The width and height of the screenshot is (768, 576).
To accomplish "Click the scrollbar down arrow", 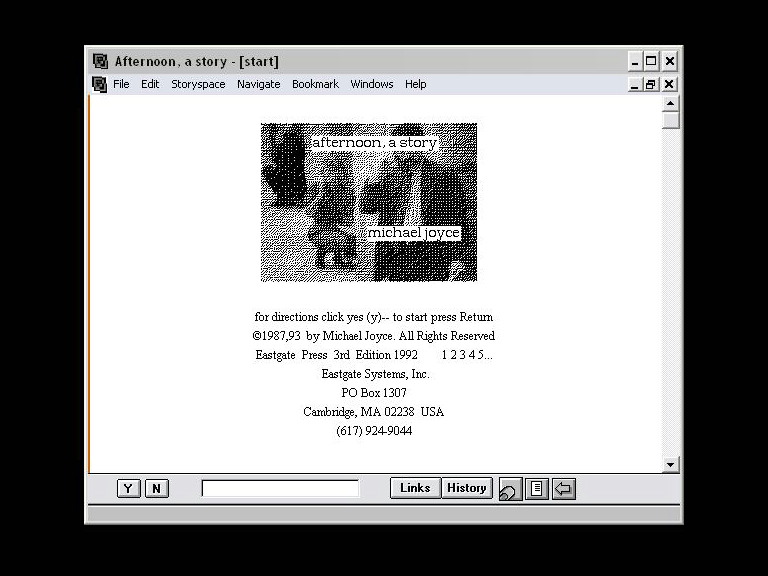I will [671, 464].
